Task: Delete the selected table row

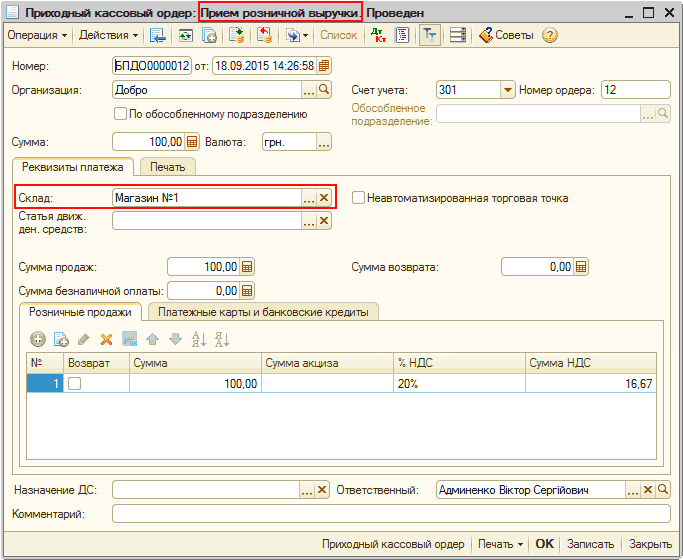Action: [106, 339]
